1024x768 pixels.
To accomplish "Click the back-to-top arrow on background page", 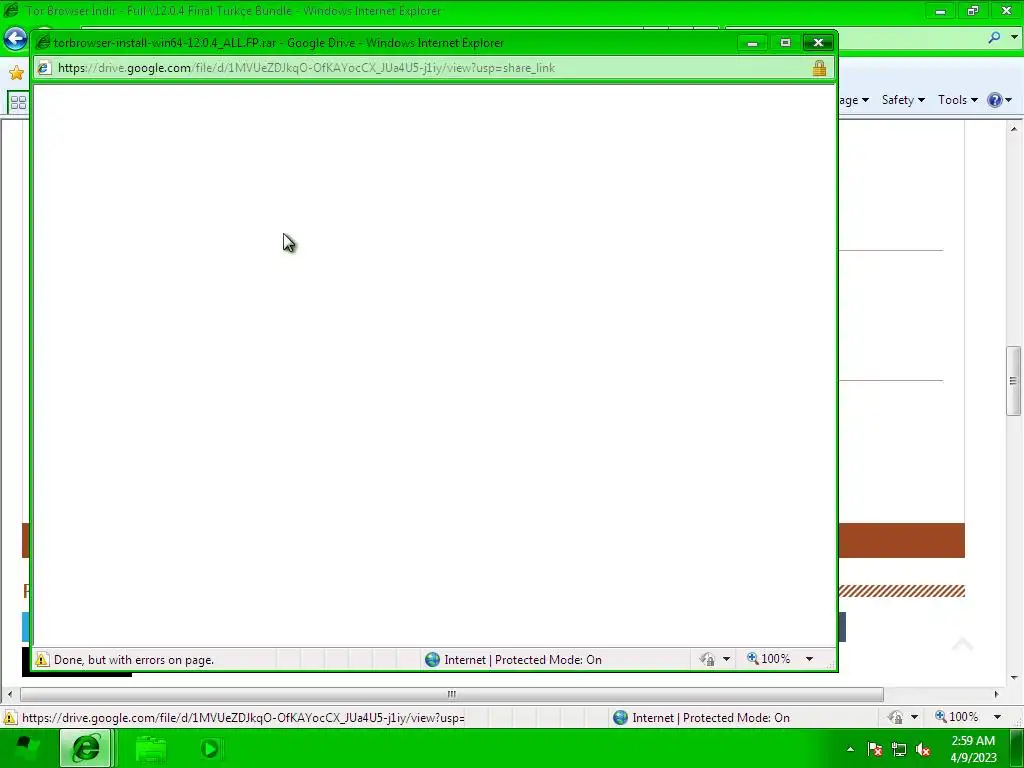I will [962, 645].
